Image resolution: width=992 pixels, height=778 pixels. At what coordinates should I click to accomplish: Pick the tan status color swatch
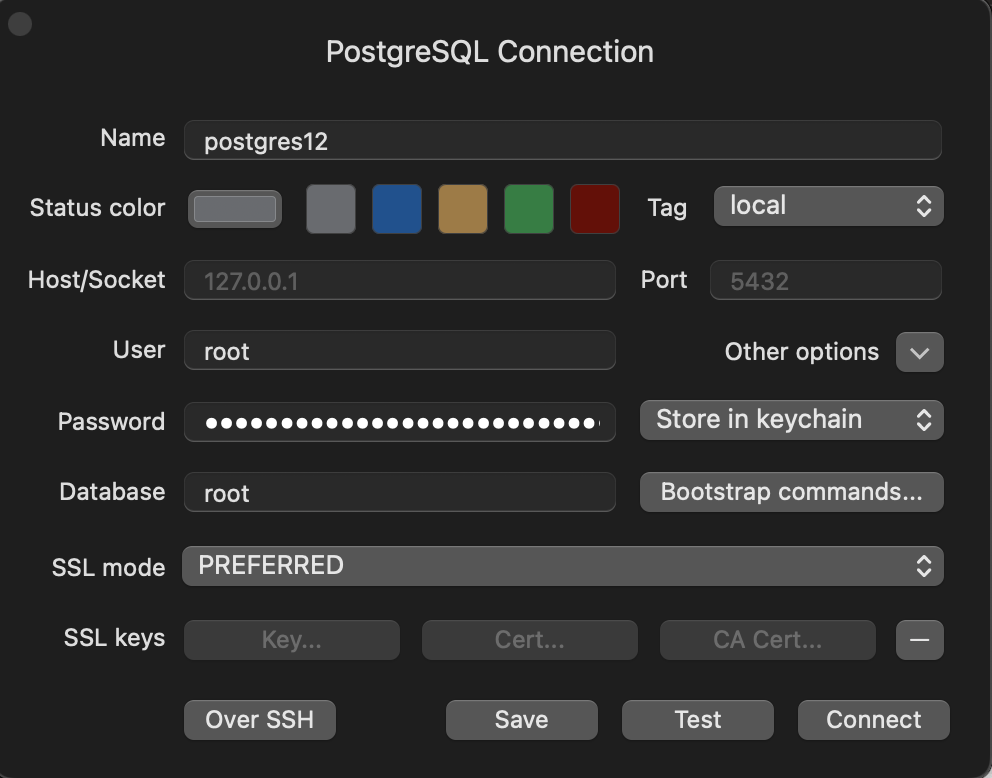click(x=463, y=209)
